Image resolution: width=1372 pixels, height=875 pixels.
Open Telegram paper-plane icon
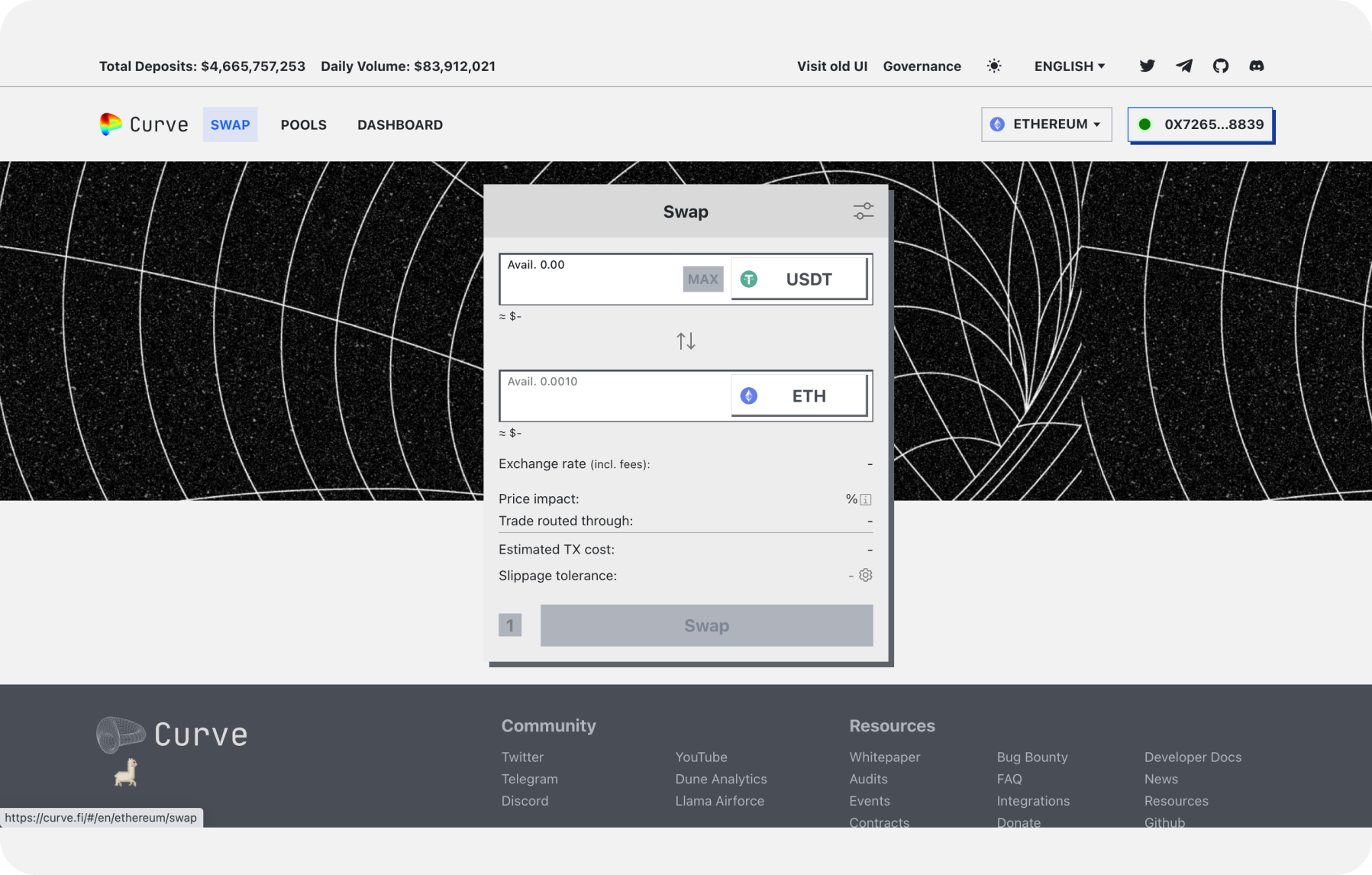pos(1184,66)
